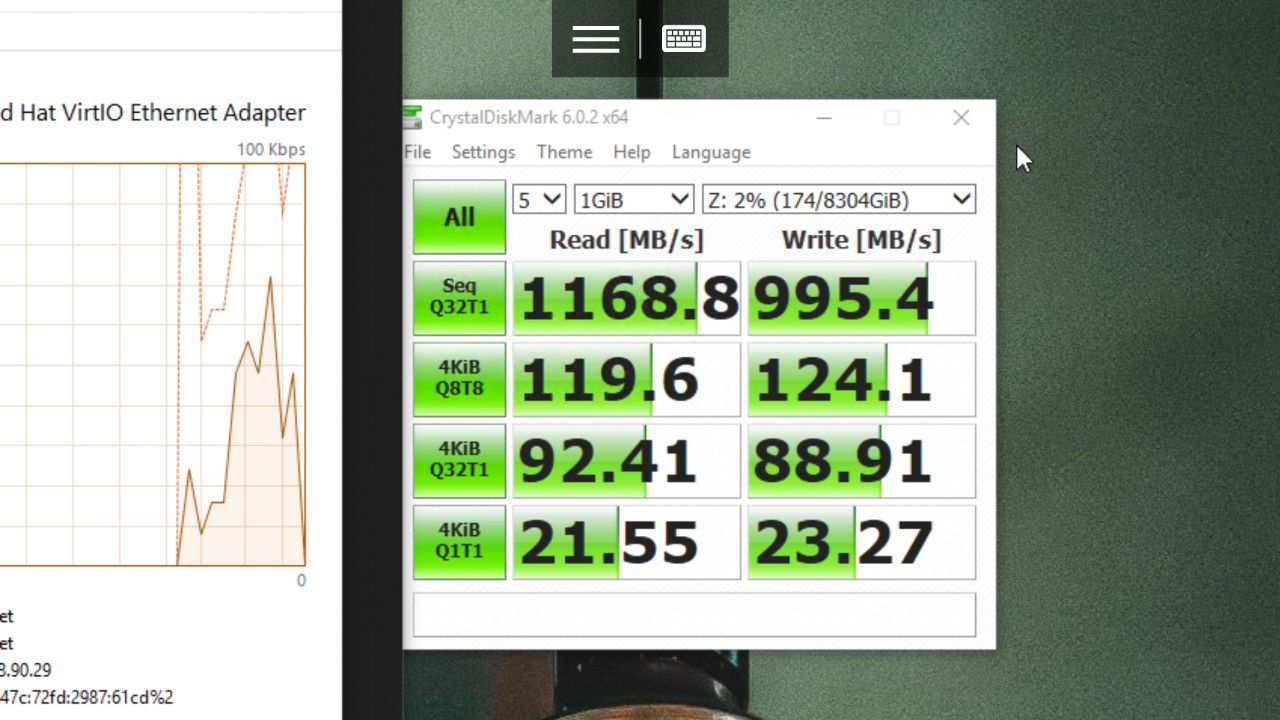Start the 4KiB Q32T1 benchmark test
This screenshot has width=1280, height=720.
tap(459, 461)
